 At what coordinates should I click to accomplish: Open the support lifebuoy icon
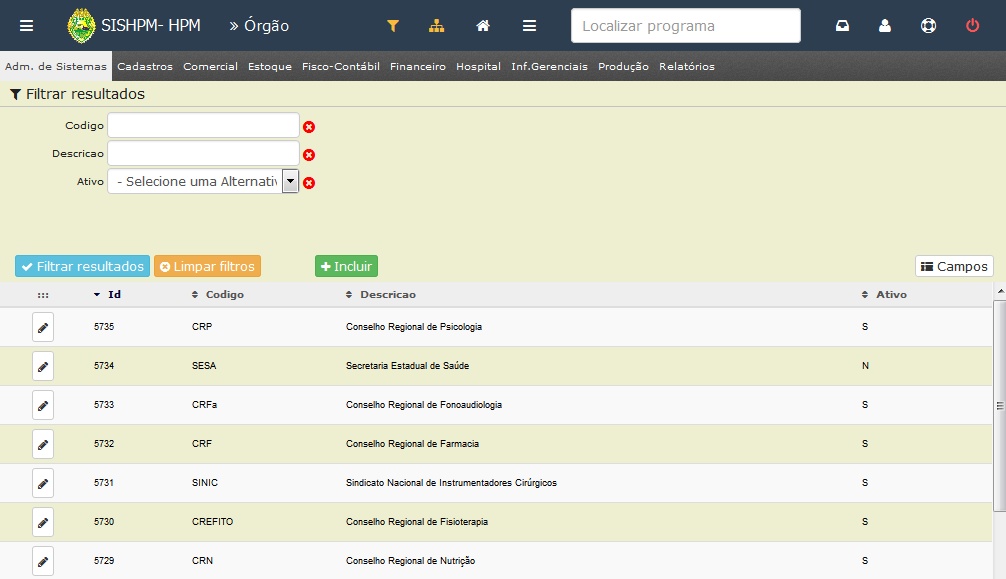(928, 26)
